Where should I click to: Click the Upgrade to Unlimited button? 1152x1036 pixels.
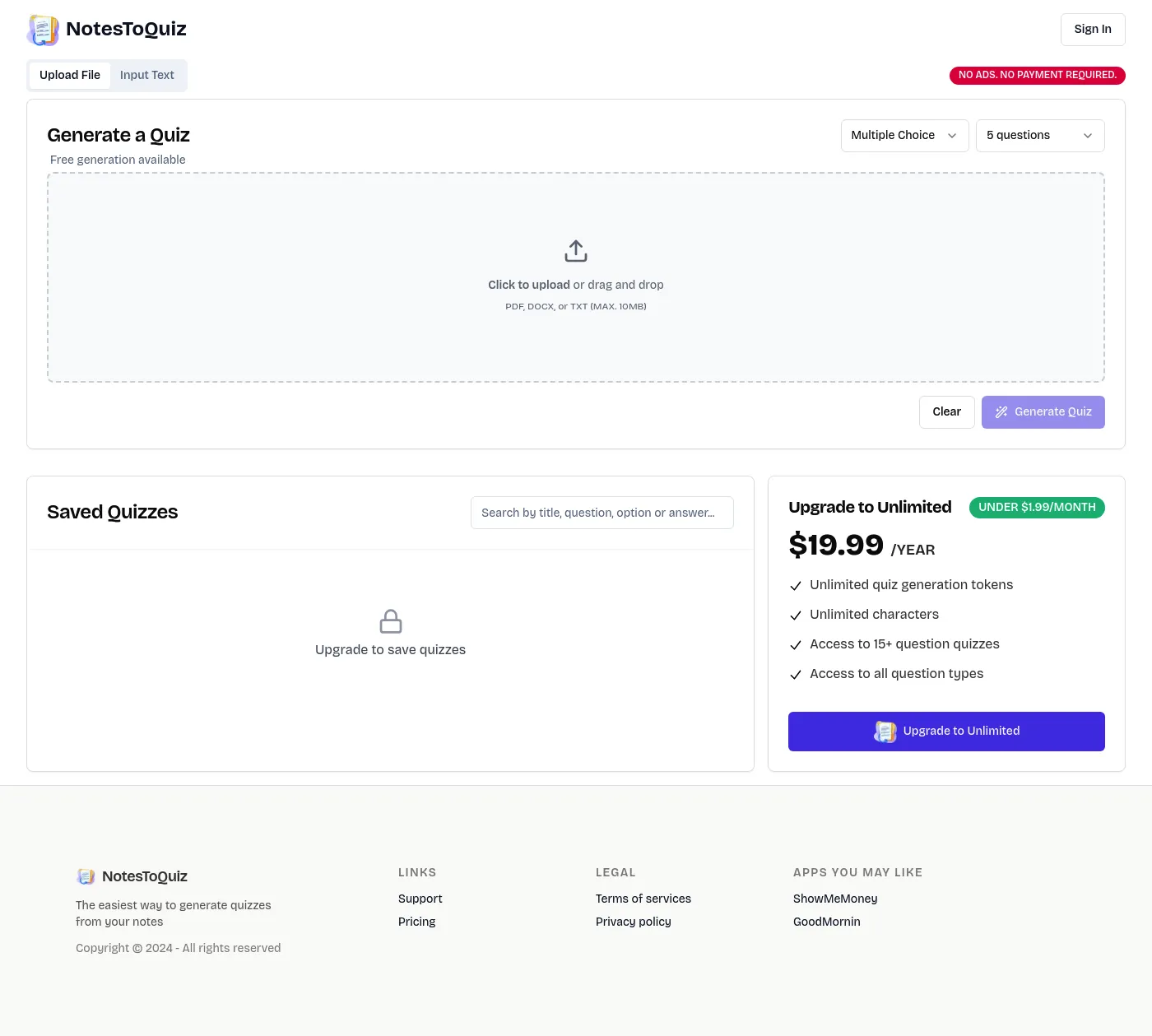(x=946, y=732)
